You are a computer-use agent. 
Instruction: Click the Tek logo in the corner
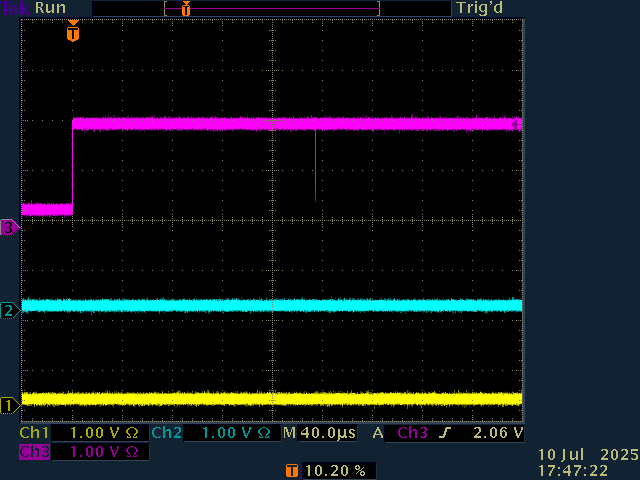click(14, 8)
